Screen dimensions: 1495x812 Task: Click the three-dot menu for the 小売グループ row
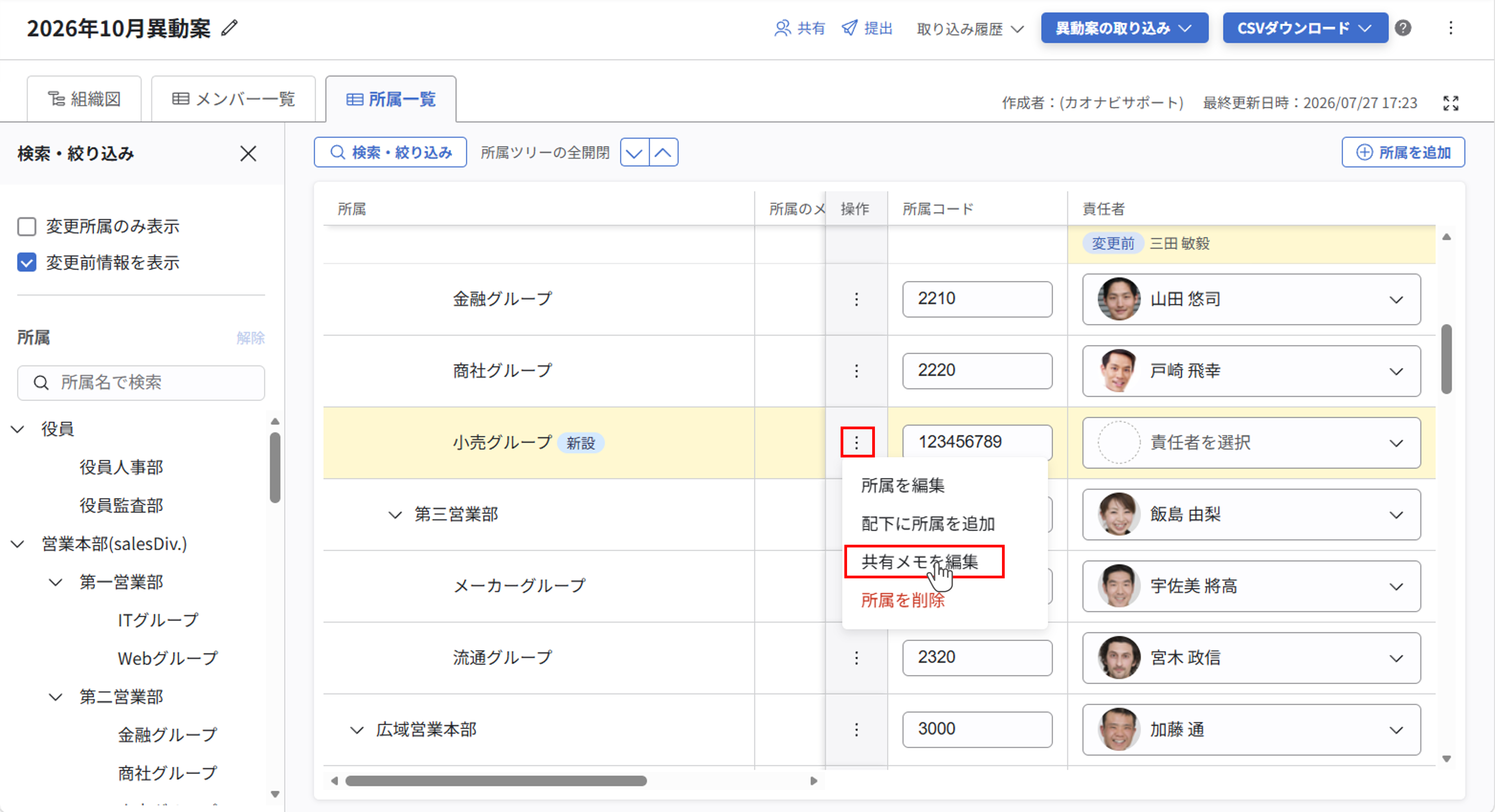857,443
